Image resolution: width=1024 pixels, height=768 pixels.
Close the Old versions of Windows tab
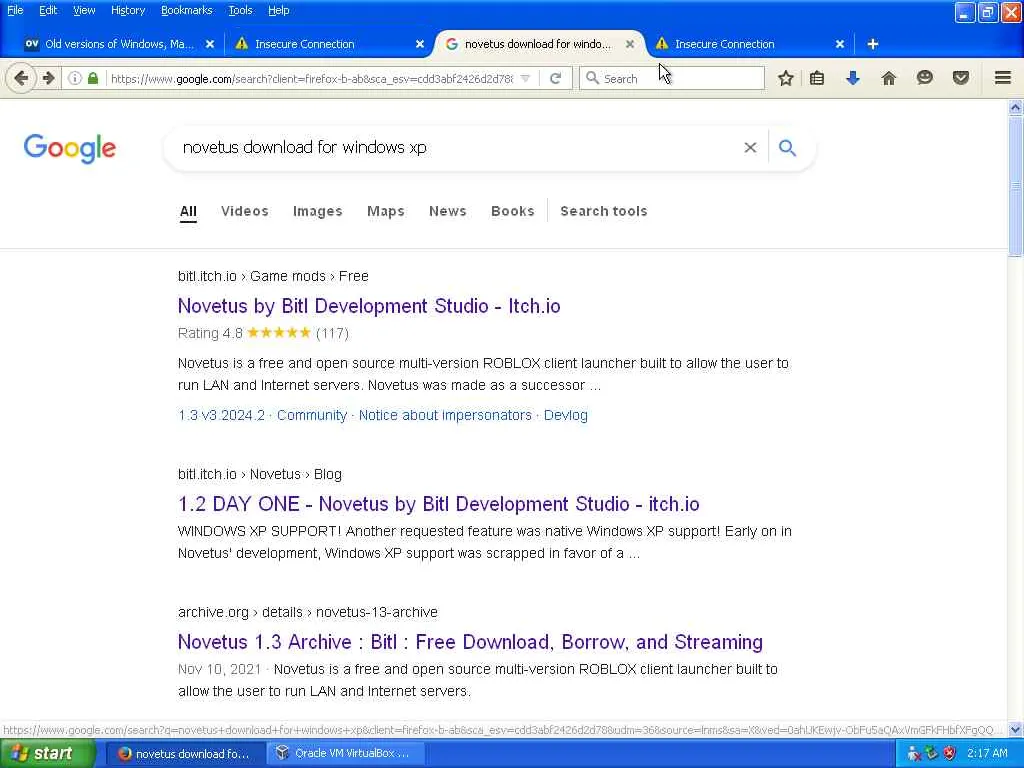pos(210,44)
